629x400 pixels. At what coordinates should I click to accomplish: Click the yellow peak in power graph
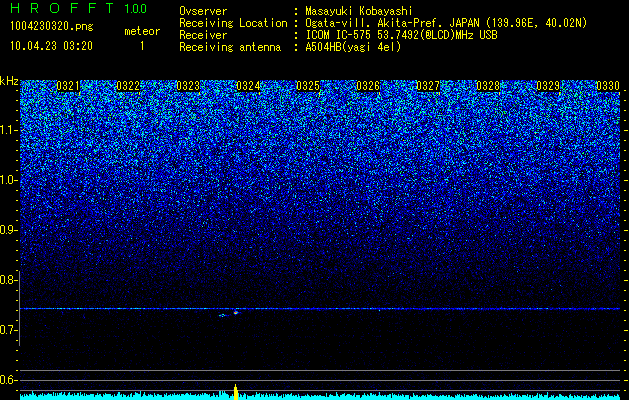(236, 392)
